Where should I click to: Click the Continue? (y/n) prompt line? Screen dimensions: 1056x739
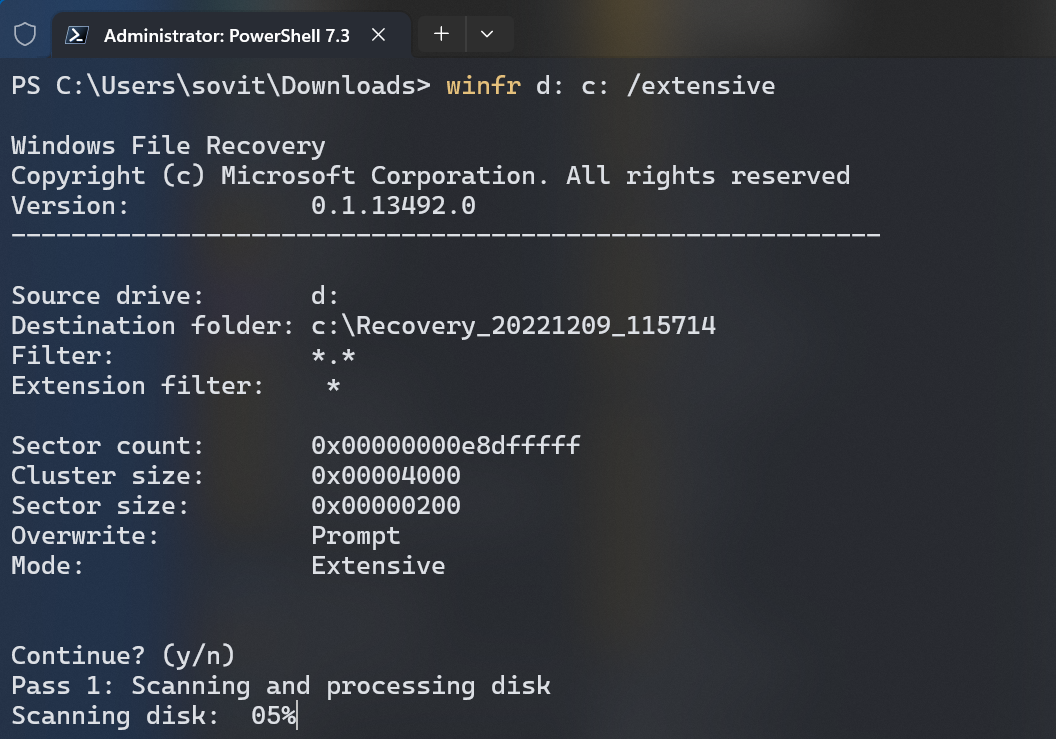point(120,655)
